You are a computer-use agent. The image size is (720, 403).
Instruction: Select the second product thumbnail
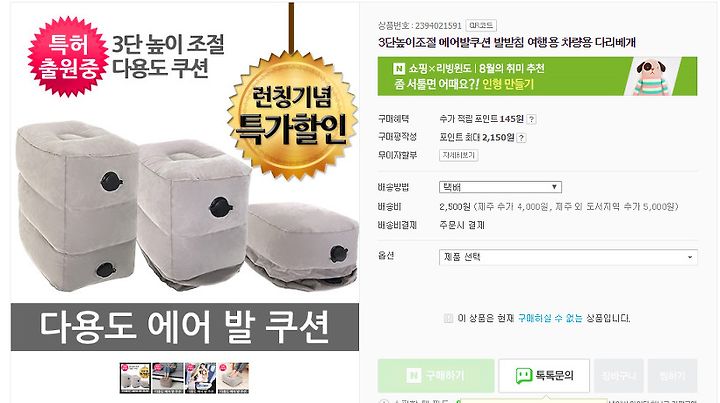coord(168,378)
